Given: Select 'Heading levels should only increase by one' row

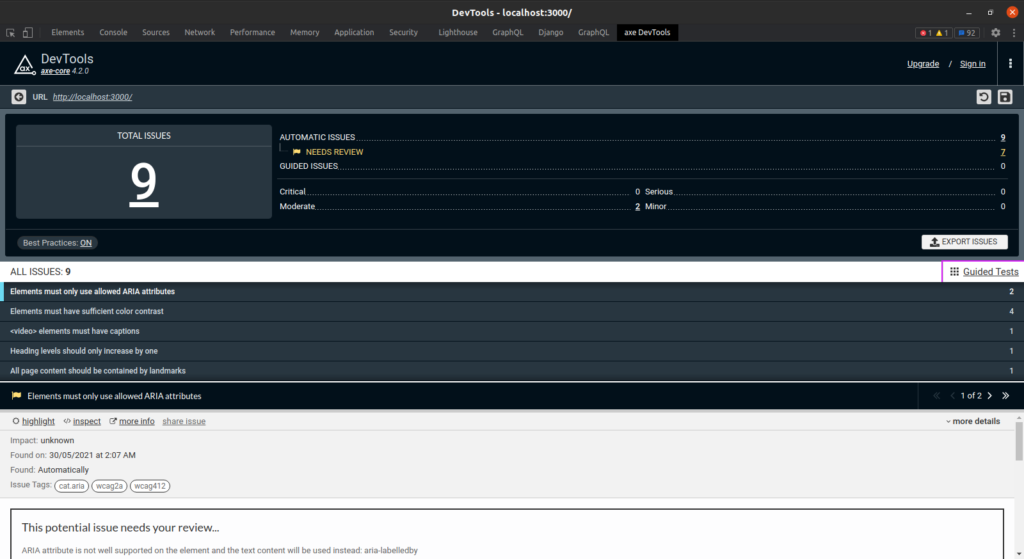Looking at the screenshot, I should (x=512, y=351).
